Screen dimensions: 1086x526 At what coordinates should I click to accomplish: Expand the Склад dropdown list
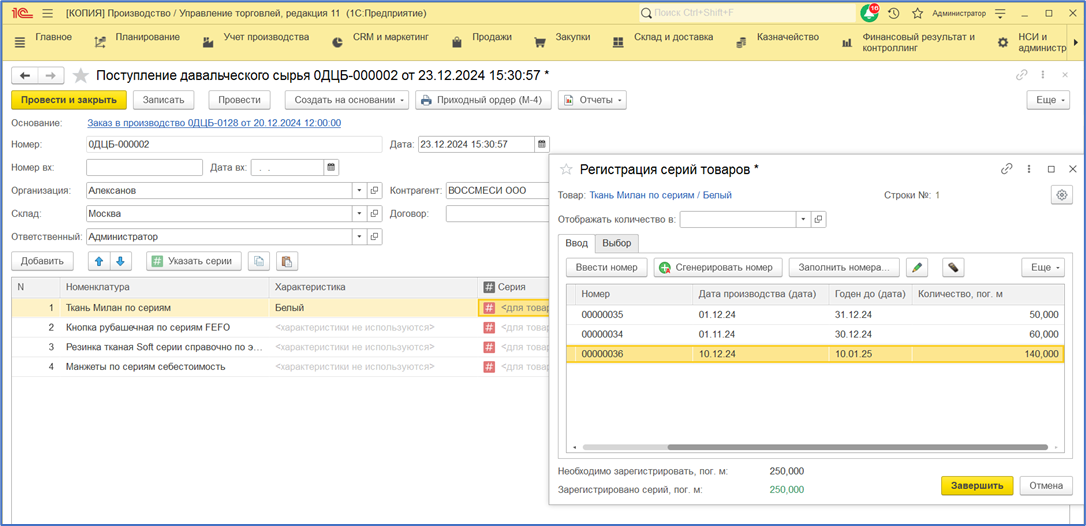pos(358,213)
